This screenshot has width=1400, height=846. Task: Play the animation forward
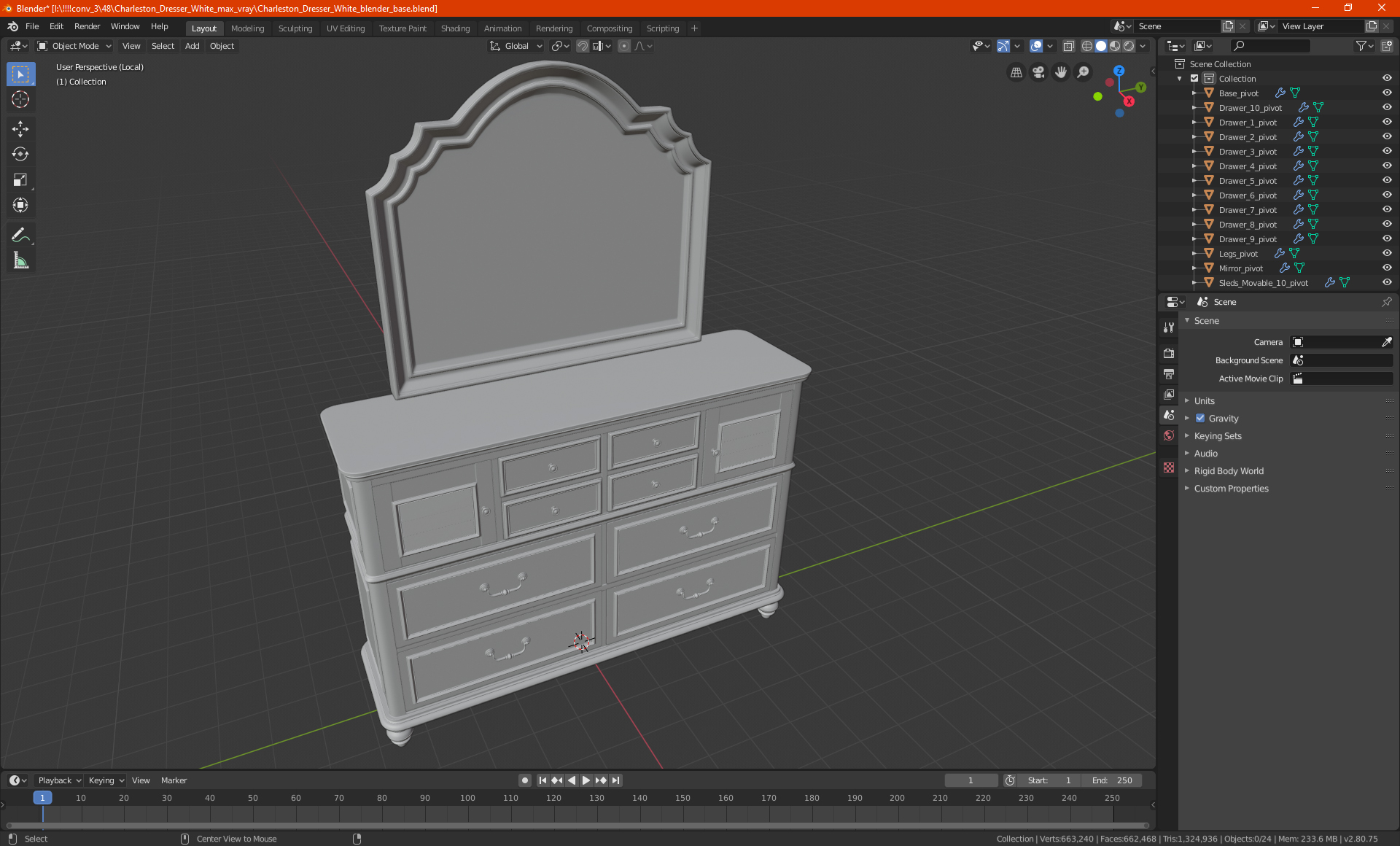tap(586, 780)
